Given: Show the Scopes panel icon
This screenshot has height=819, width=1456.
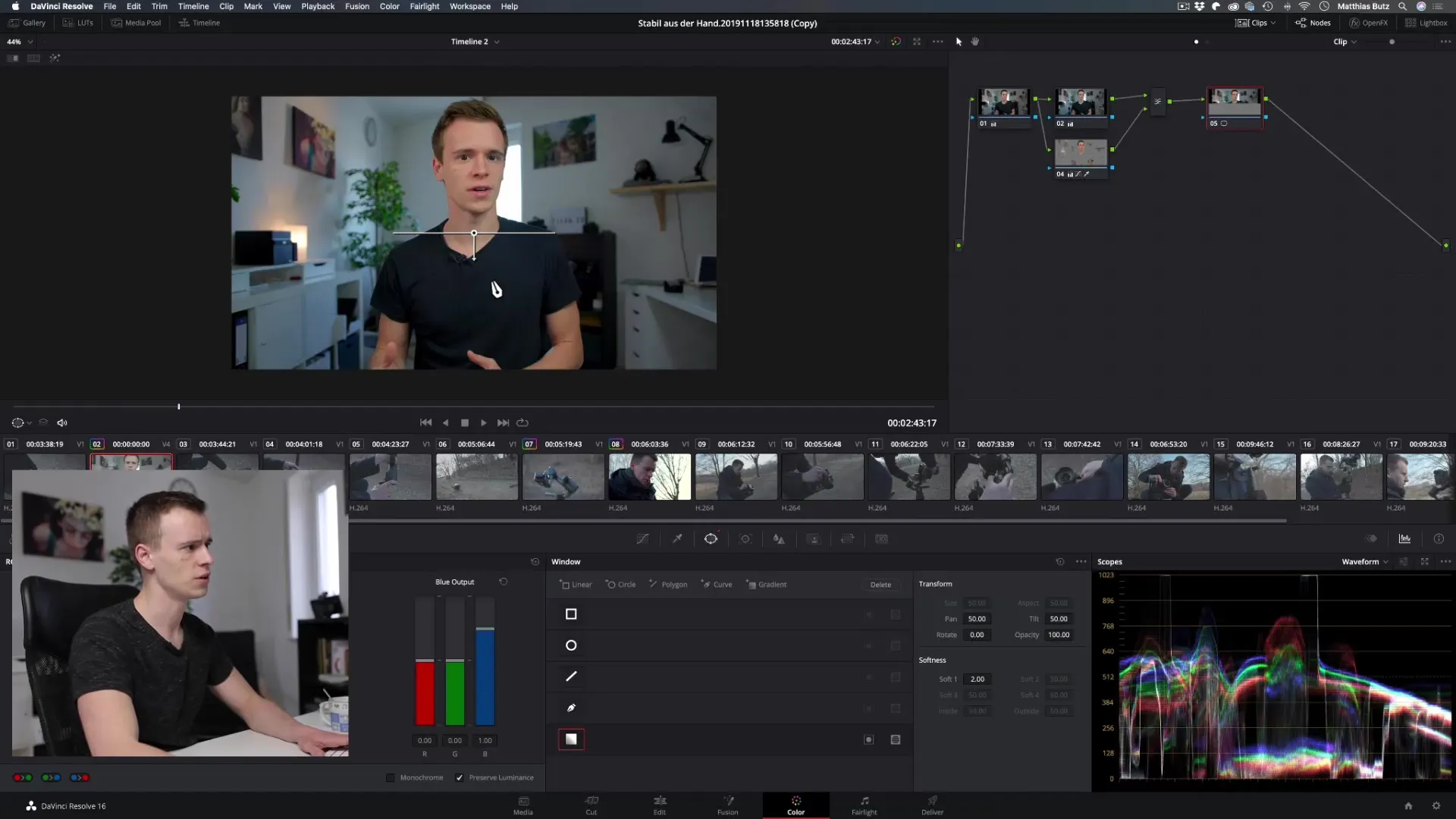Looking at the screenshot, I should tap(1404, 538).
